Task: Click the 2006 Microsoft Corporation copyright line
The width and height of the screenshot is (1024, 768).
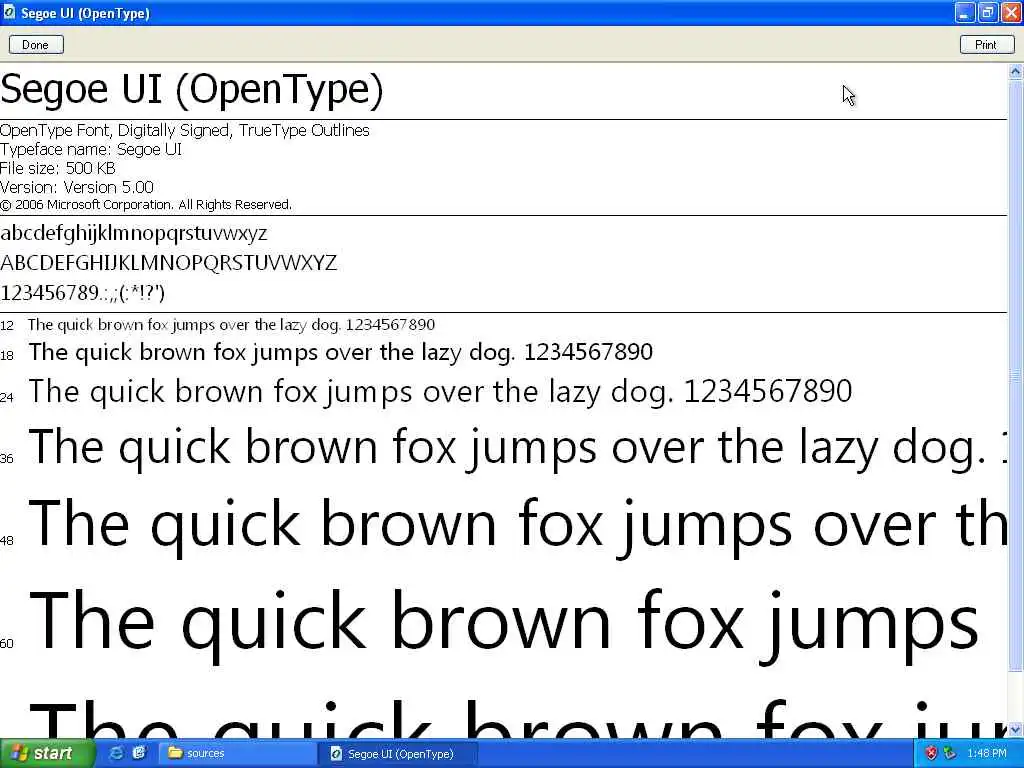Action: (x=146, y=205)
